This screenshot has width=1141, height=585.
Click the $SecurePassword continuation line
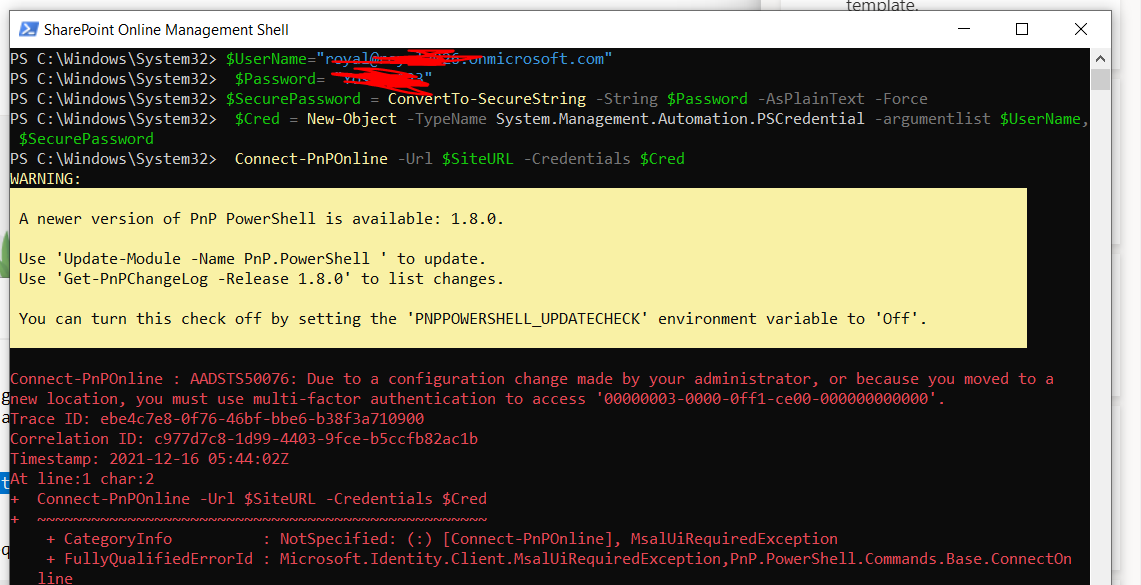coord(87,139)
